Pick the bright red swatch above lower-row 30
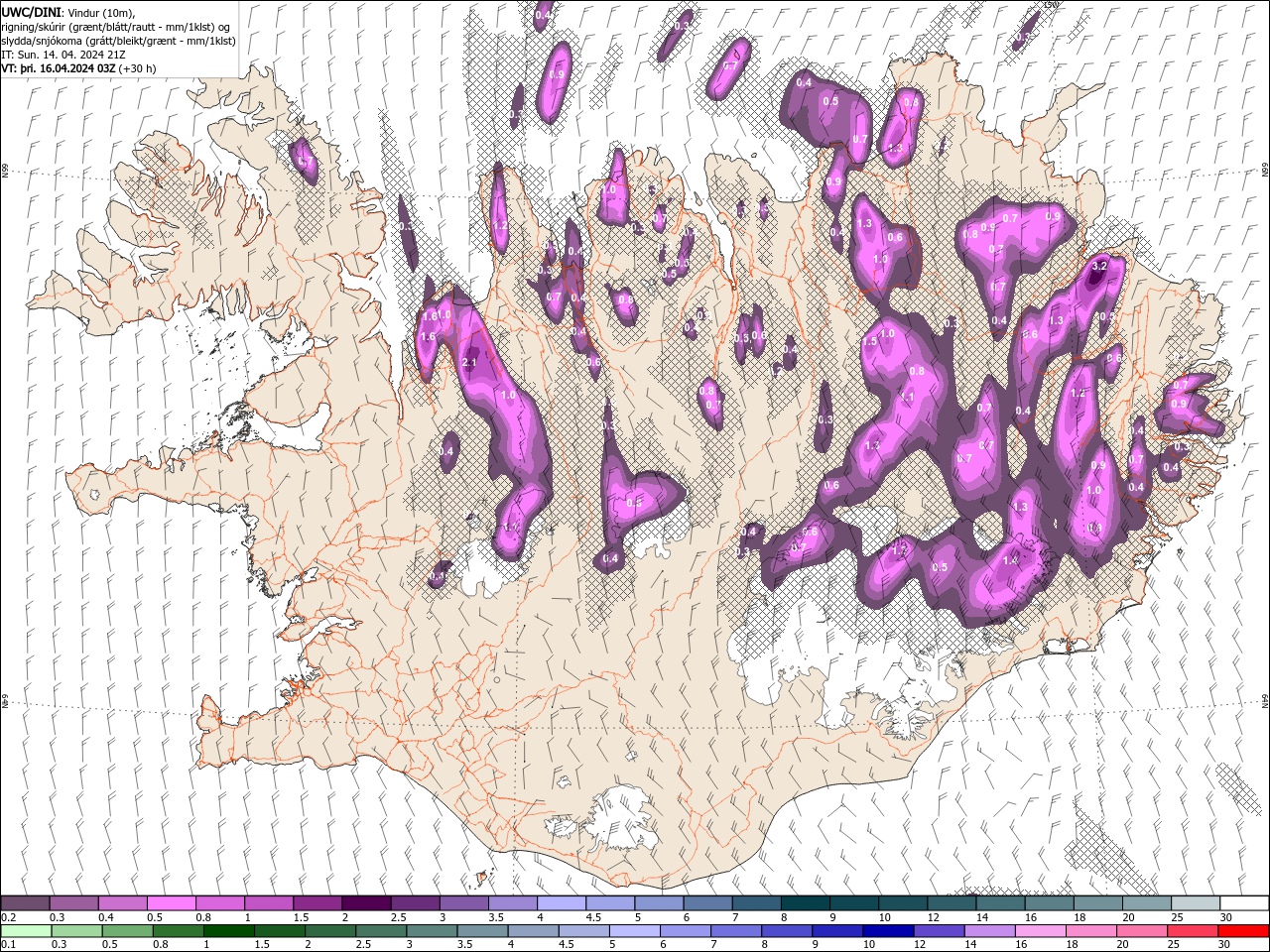Screen dimensions: 1270x952 (1244, 931)
